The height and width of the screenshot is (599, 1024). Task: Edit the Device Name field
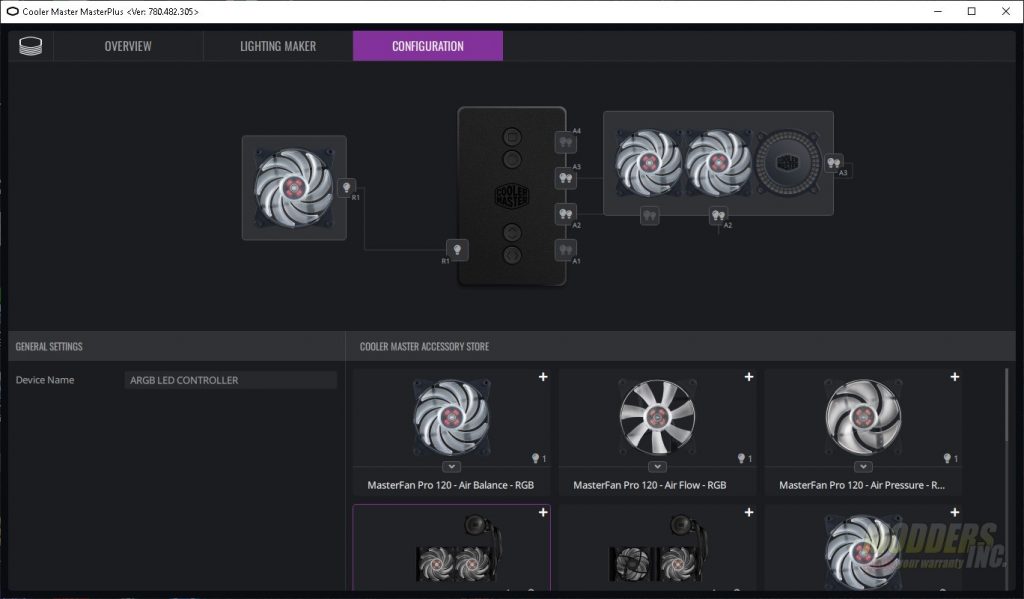[x=231, y=380]
